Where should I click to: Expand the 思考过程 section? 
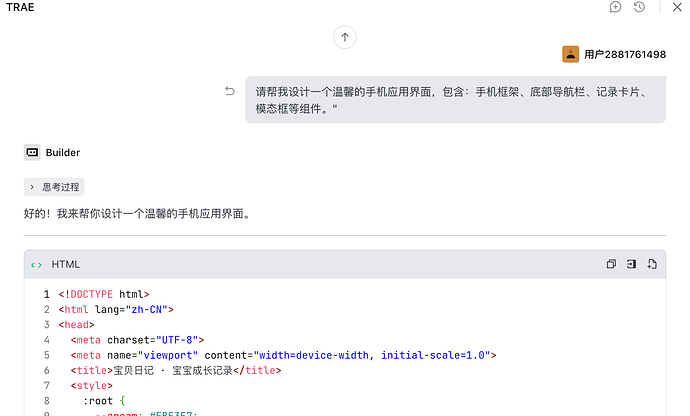click(54, 187)
